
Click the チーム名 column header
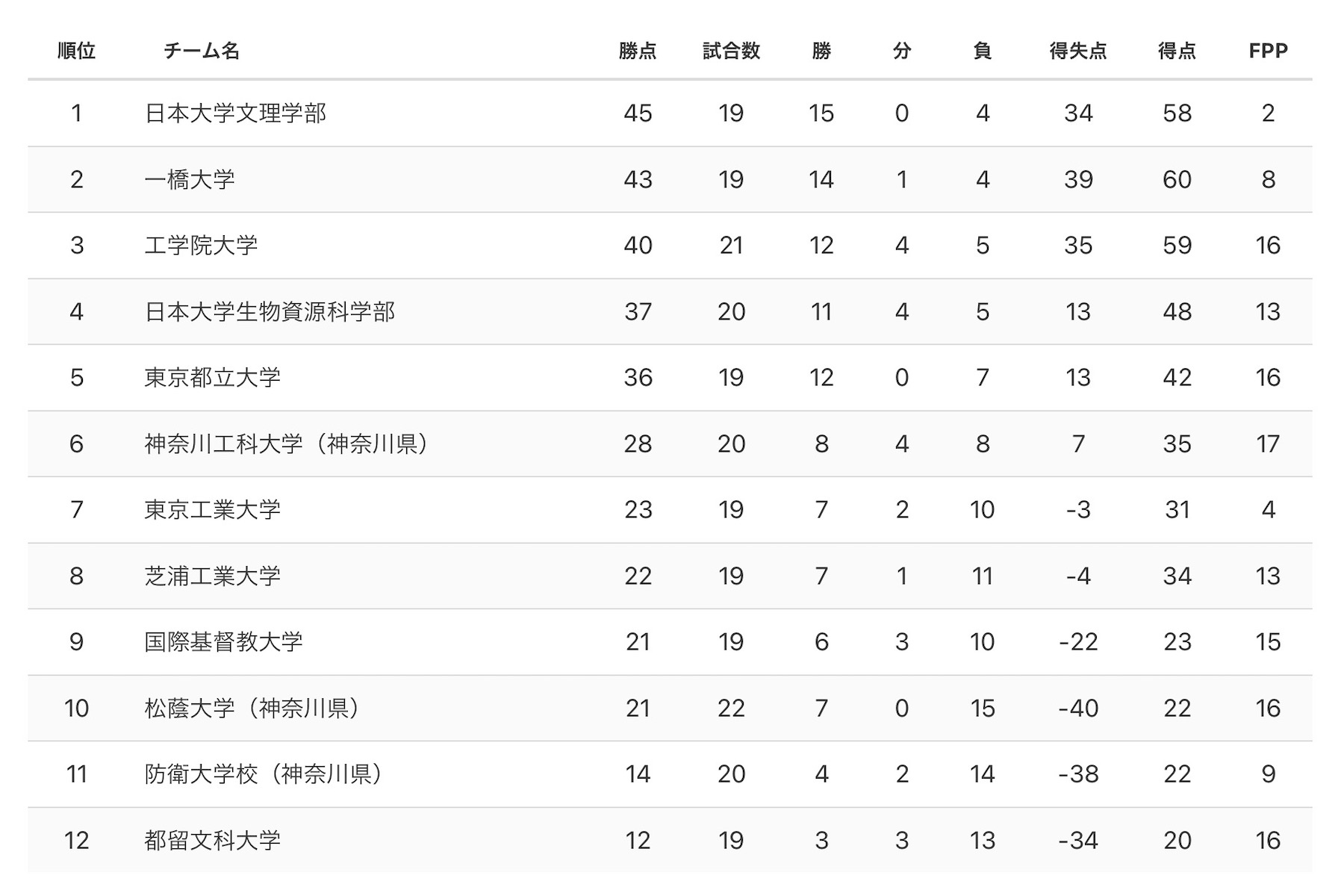(202, 51)
